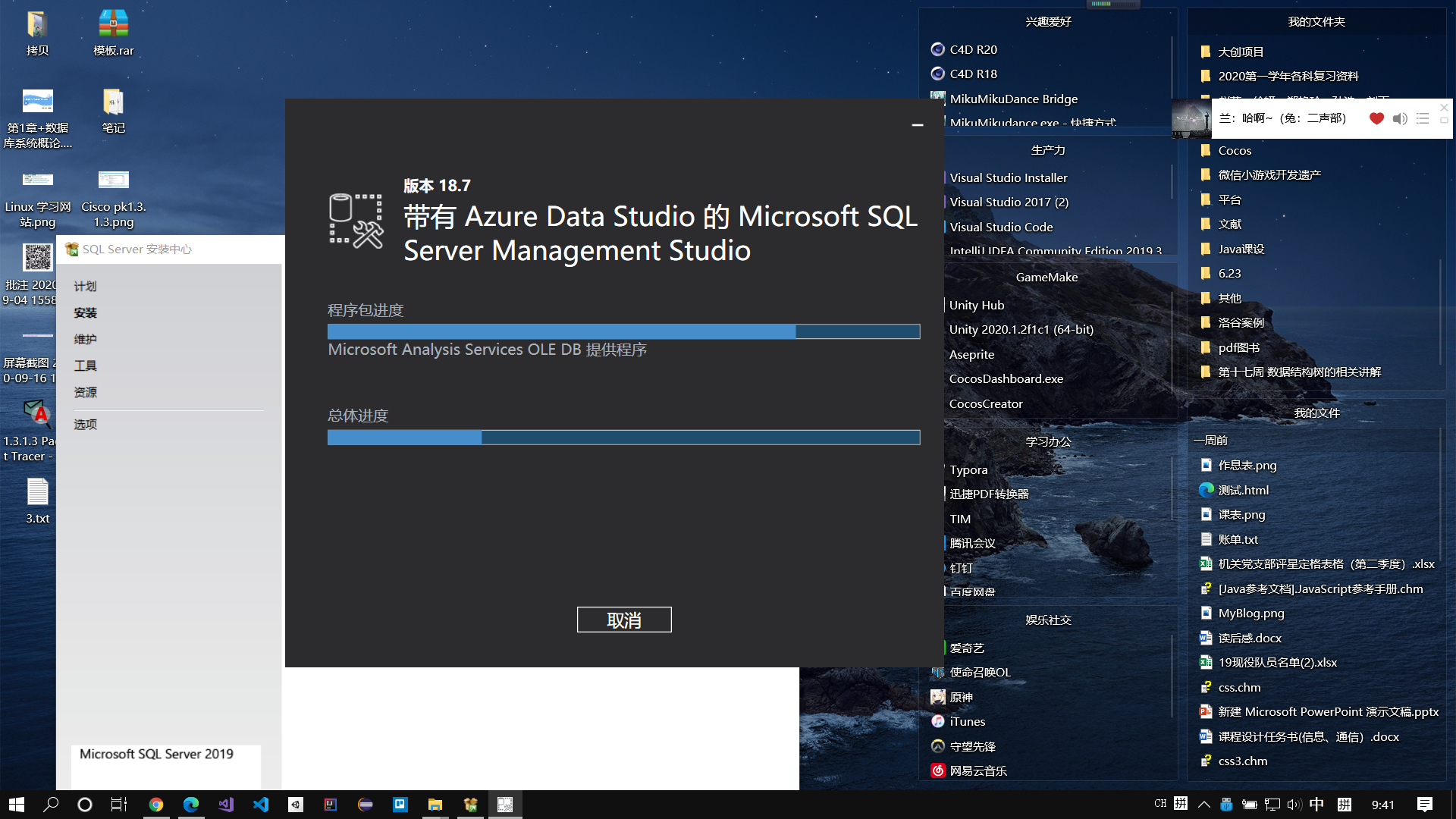1456x819 pixels.
Task: Launch 原神 shortcut
Action: click(952, 697)
